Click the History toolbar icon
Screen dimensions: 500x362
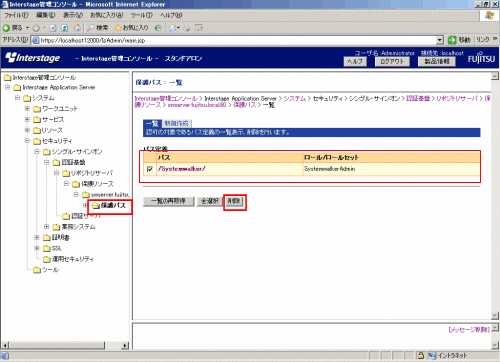[x=158, y=28]
